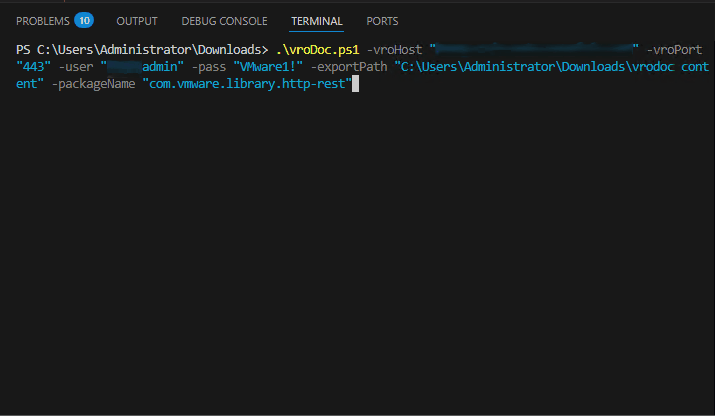Click the PS C:\Users\Administrator\Downloads> prompt
This screenshot has width=715, height=416.
coord(142,49)
